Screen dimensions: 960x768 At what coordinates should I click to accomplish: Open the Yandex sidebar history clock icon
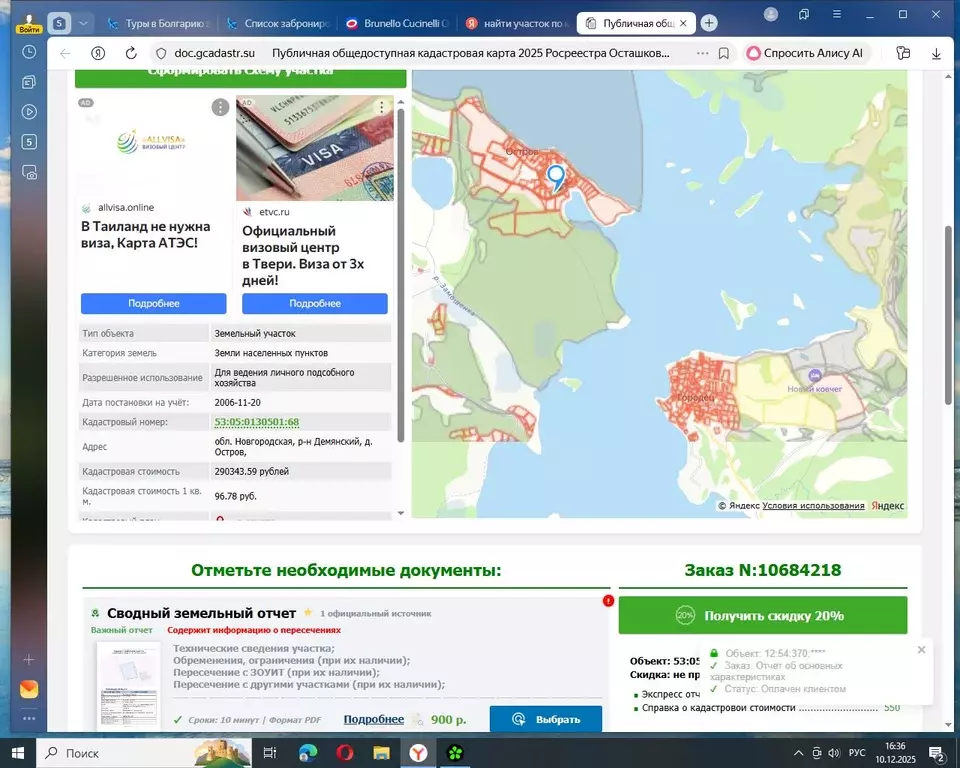tap(29, 51)
